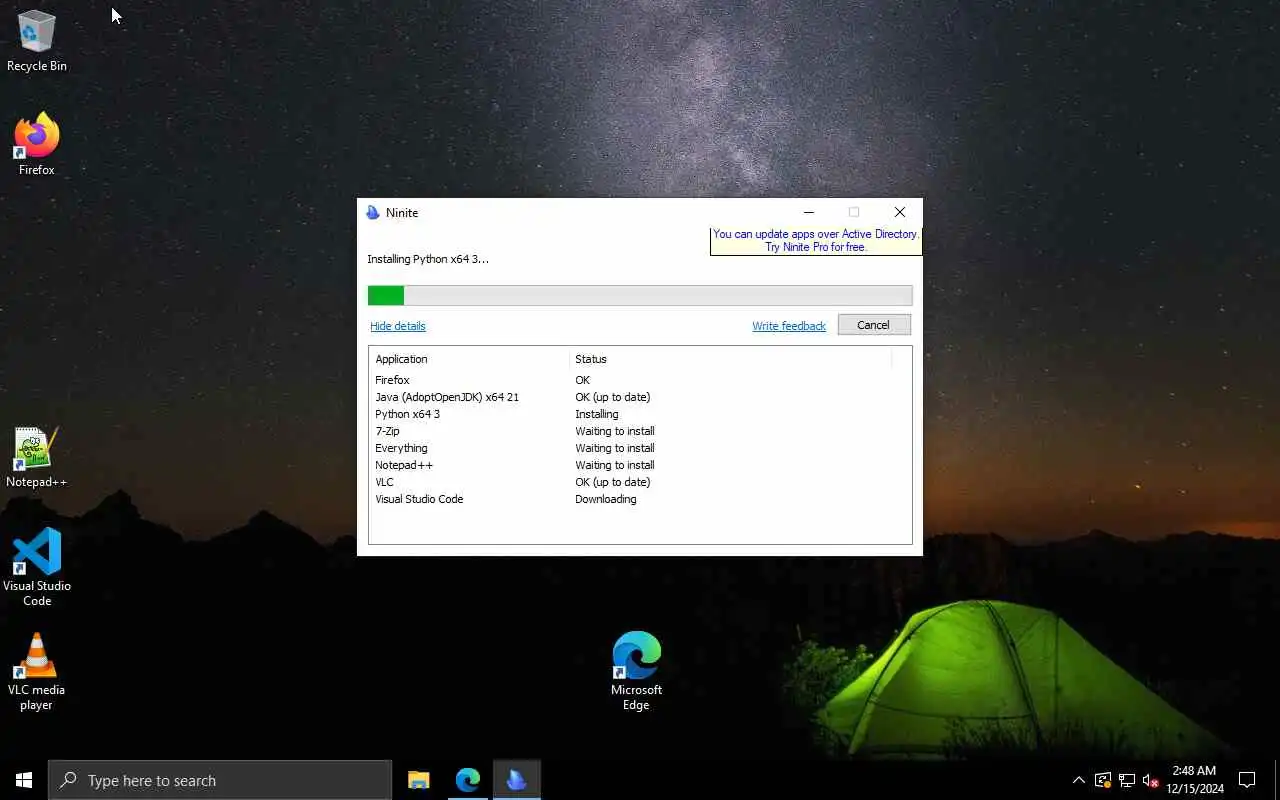The height and width of the screenshot is (800, 1280).
Task: Click the Ninite taskbar button
Action: point(517,780)
